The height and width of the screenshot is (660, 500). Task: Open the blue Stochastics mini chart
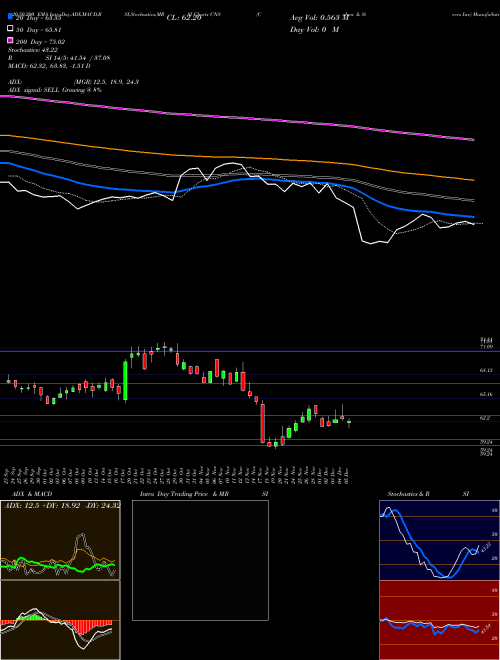click(x=439, y=540)
